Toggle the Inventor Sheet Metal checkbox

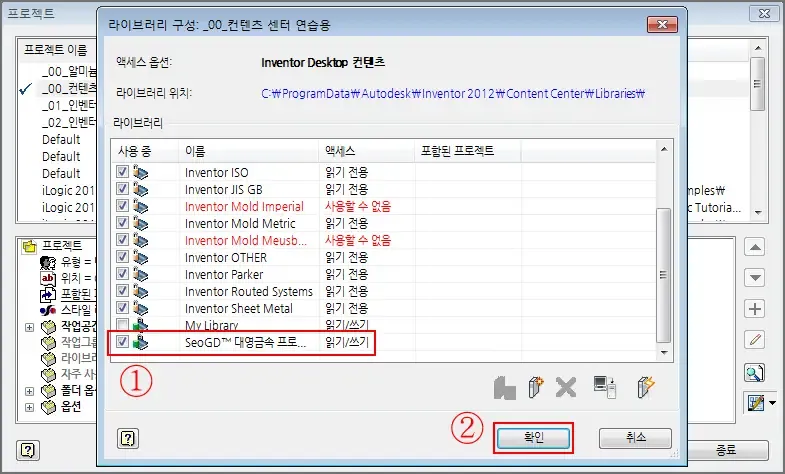[x=122, y=308]
